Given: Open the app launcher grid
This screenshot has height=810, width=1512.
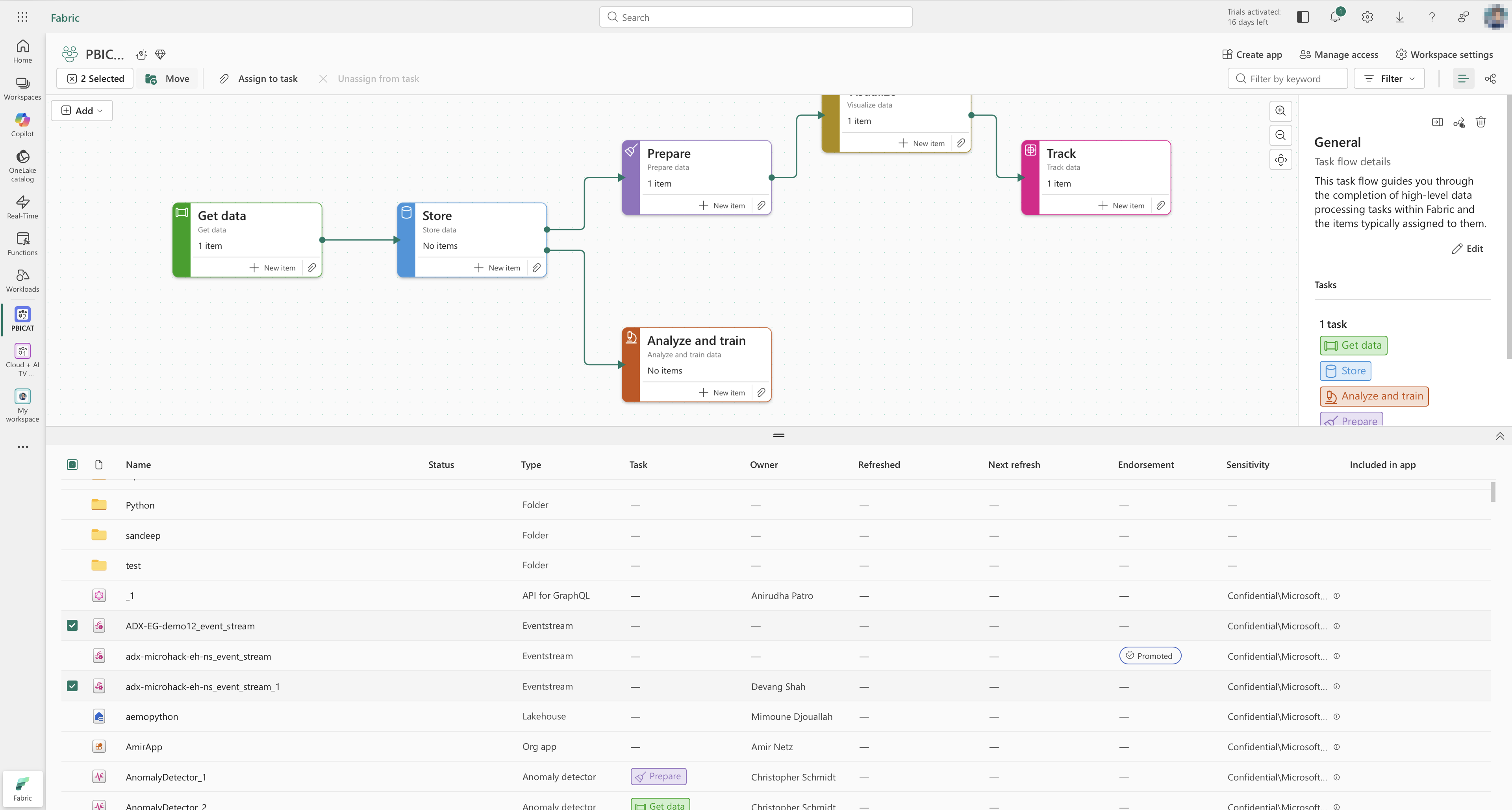Looking at the screenshot, I should (x=22, y=17).
